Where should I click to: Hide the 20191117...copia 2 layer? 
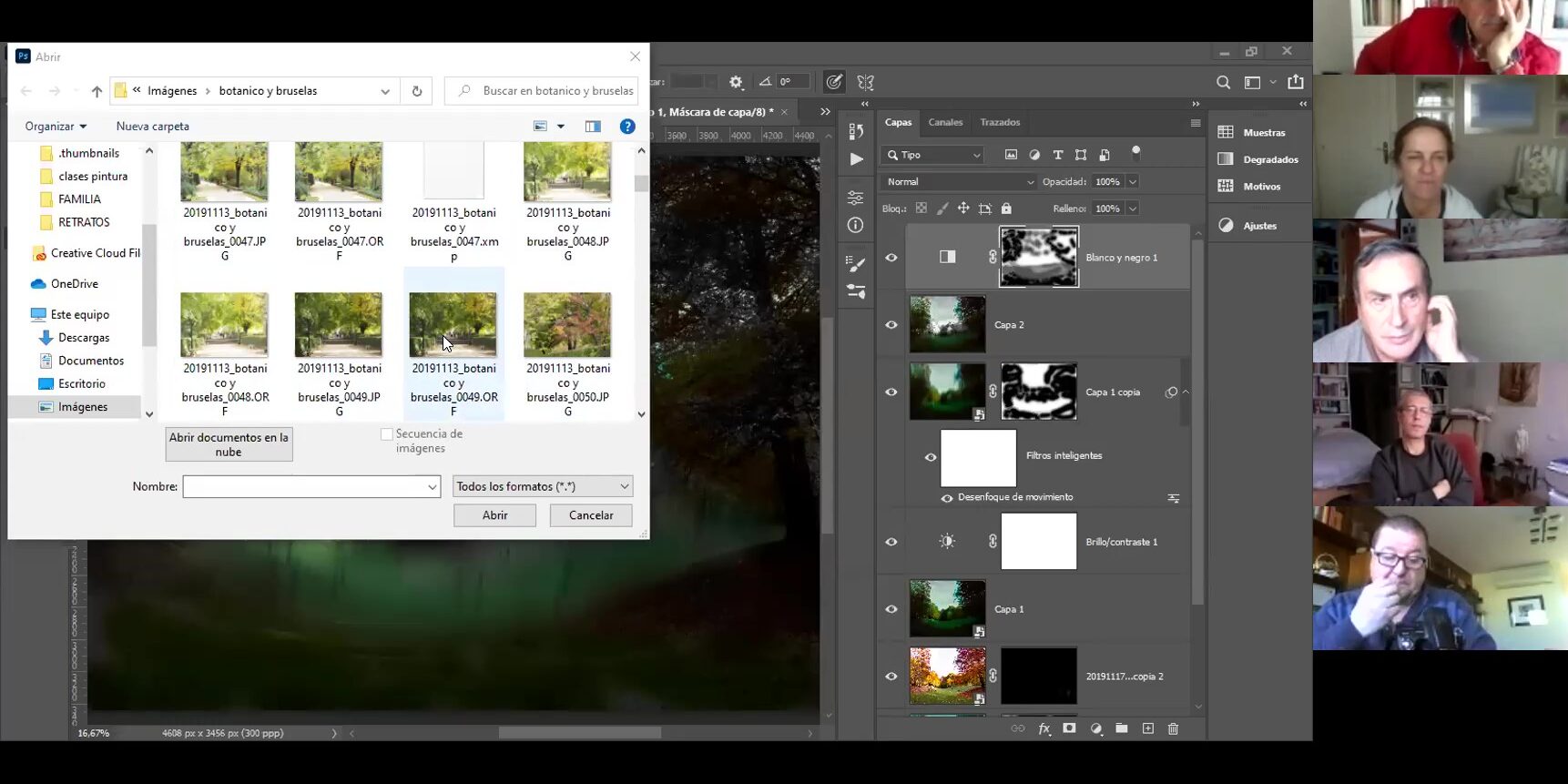click(x=891, y=677)
